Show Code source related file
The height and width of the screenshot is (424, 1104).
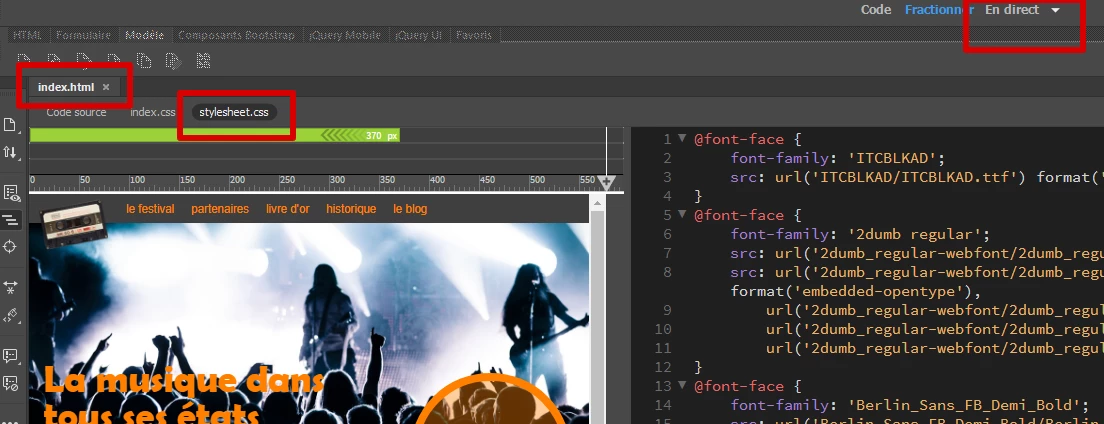click(x=76, y=113)
